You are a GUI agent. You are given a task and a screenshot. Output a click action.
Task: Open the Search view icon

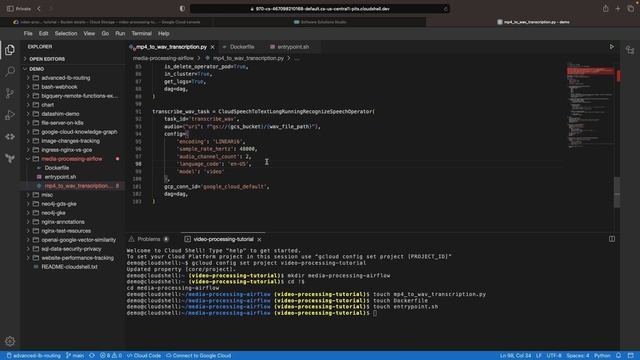pos(10,71)
